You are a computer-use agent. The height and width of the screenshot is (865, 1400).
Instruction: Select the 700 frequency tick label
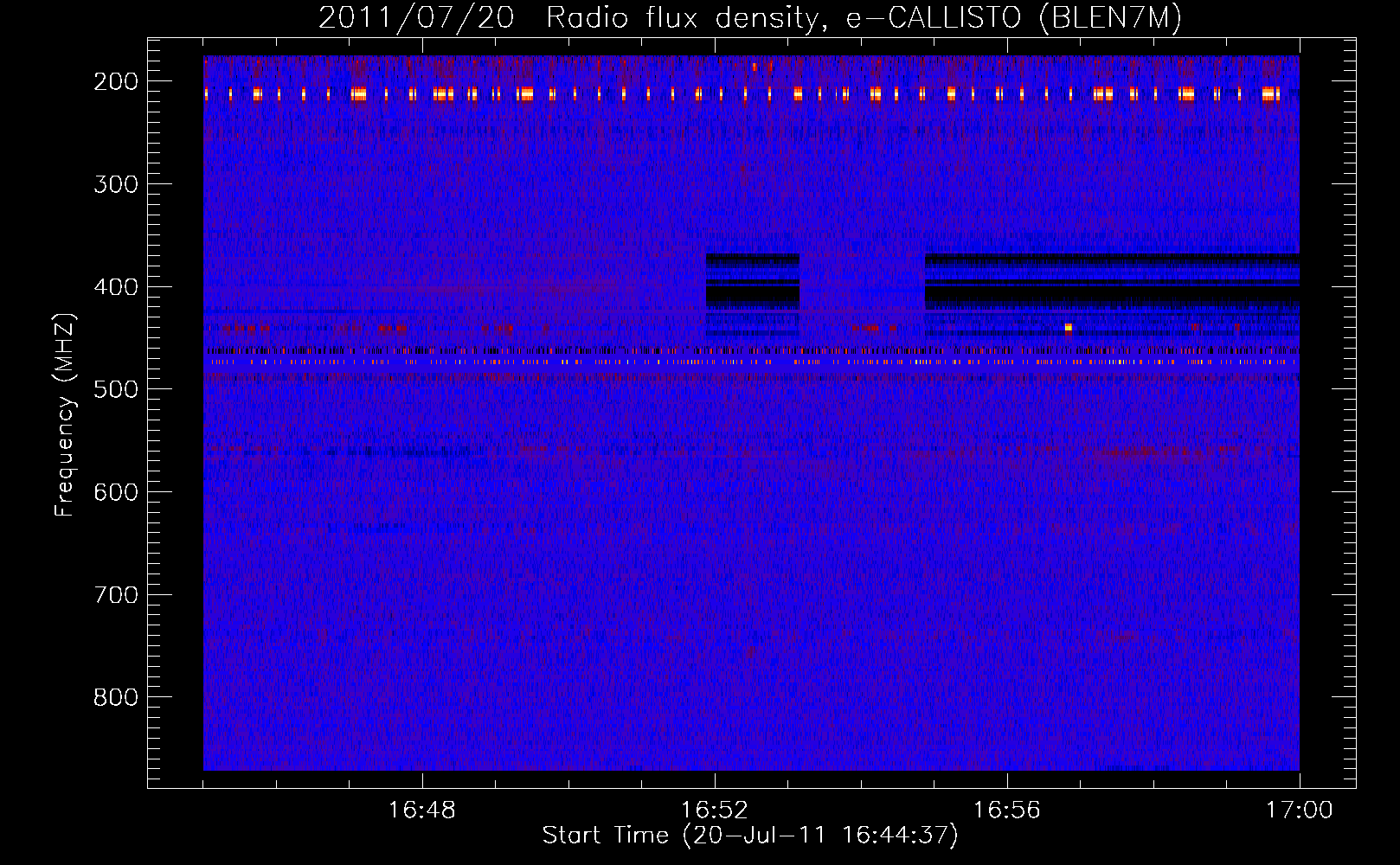point(116,595)
